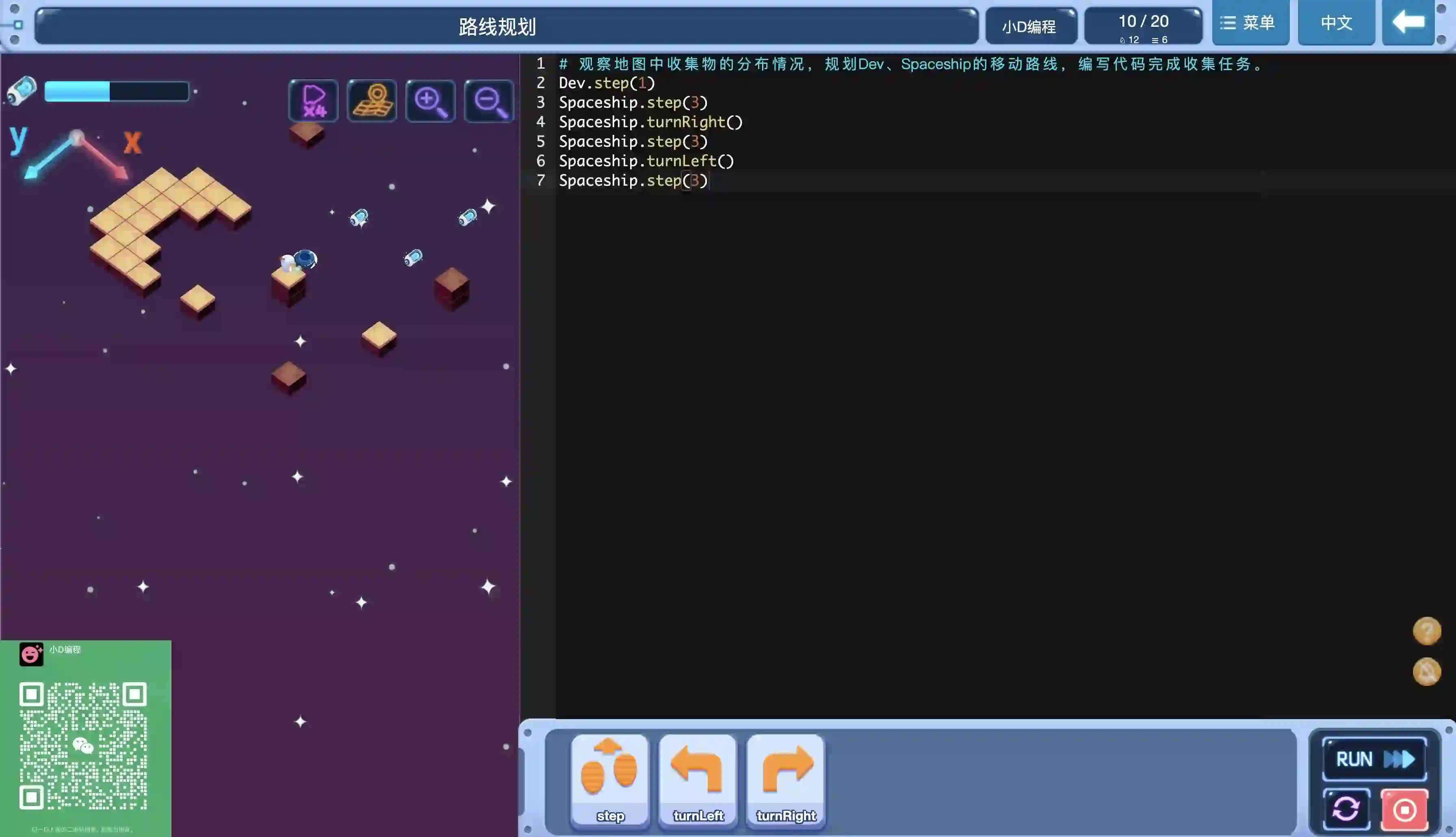The height and width of the screenshot is (837, 1456).
Task: Zoom out of the game map
Action: pos(489,101)
